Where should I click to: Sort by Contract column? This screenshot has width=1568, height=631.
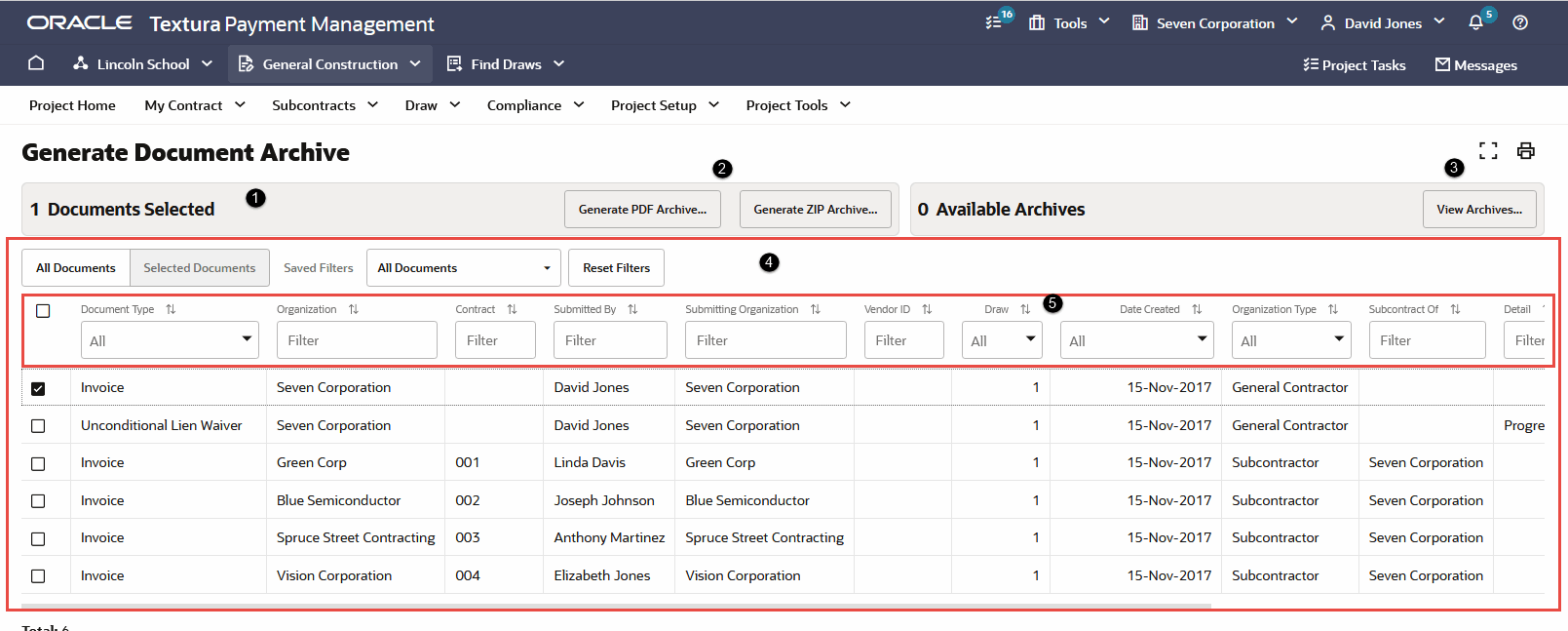click(x=512, y=309)
